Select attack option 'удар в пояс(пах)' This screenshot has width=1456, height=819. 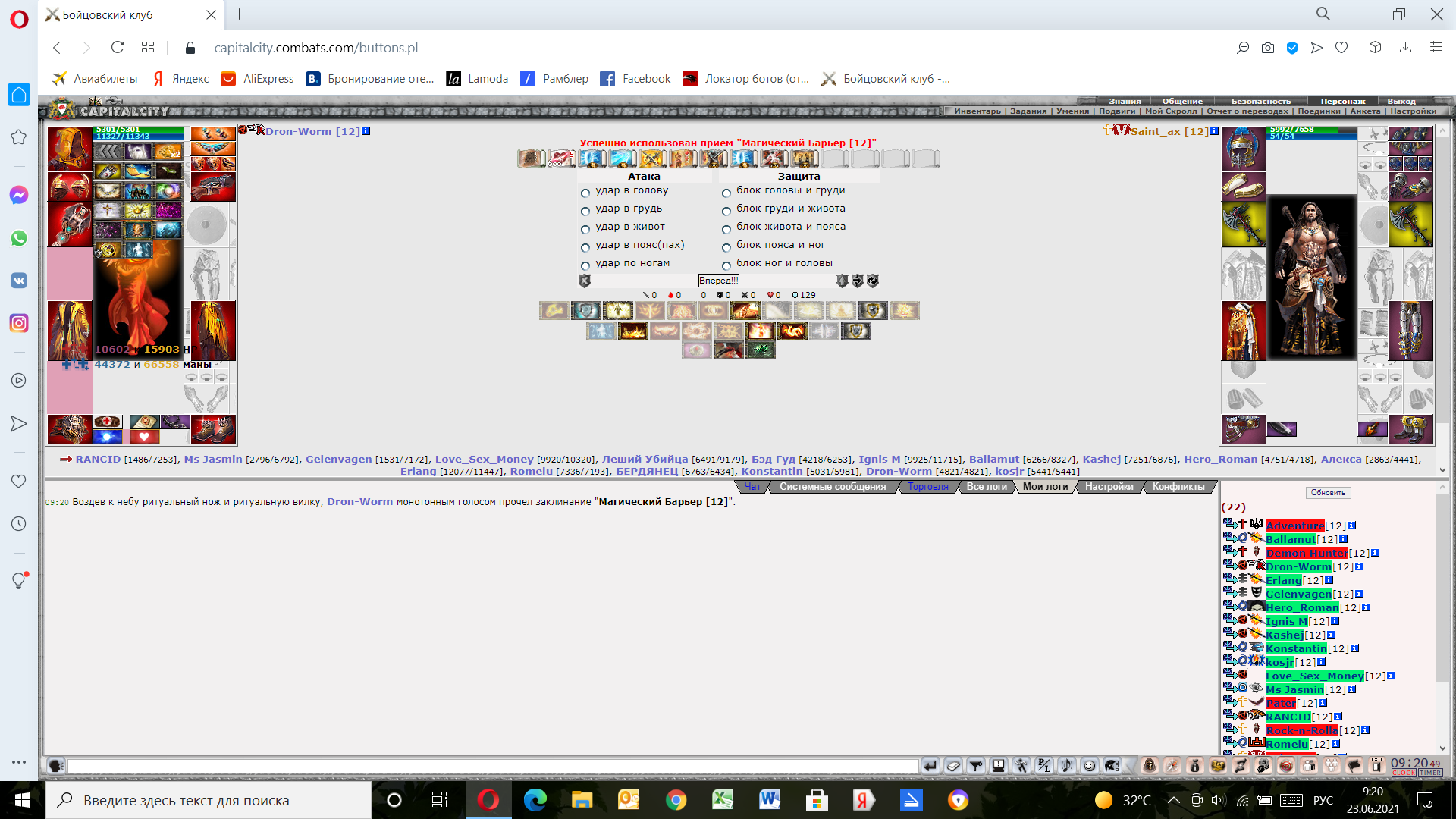[585, 247]
